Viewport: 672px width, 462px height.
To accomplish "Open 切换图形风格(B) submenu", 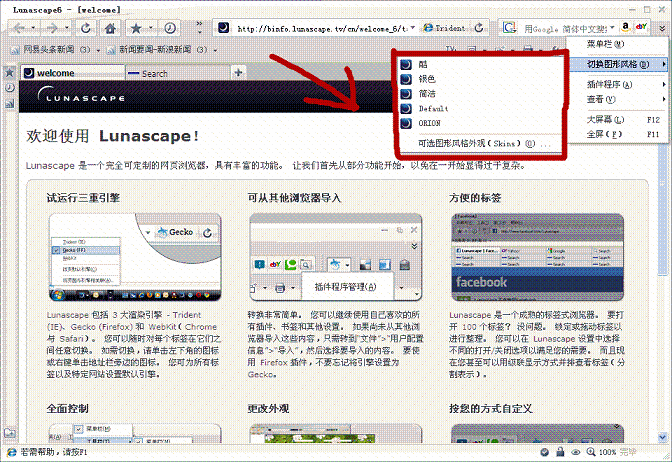I will click(x=618, y=64).
